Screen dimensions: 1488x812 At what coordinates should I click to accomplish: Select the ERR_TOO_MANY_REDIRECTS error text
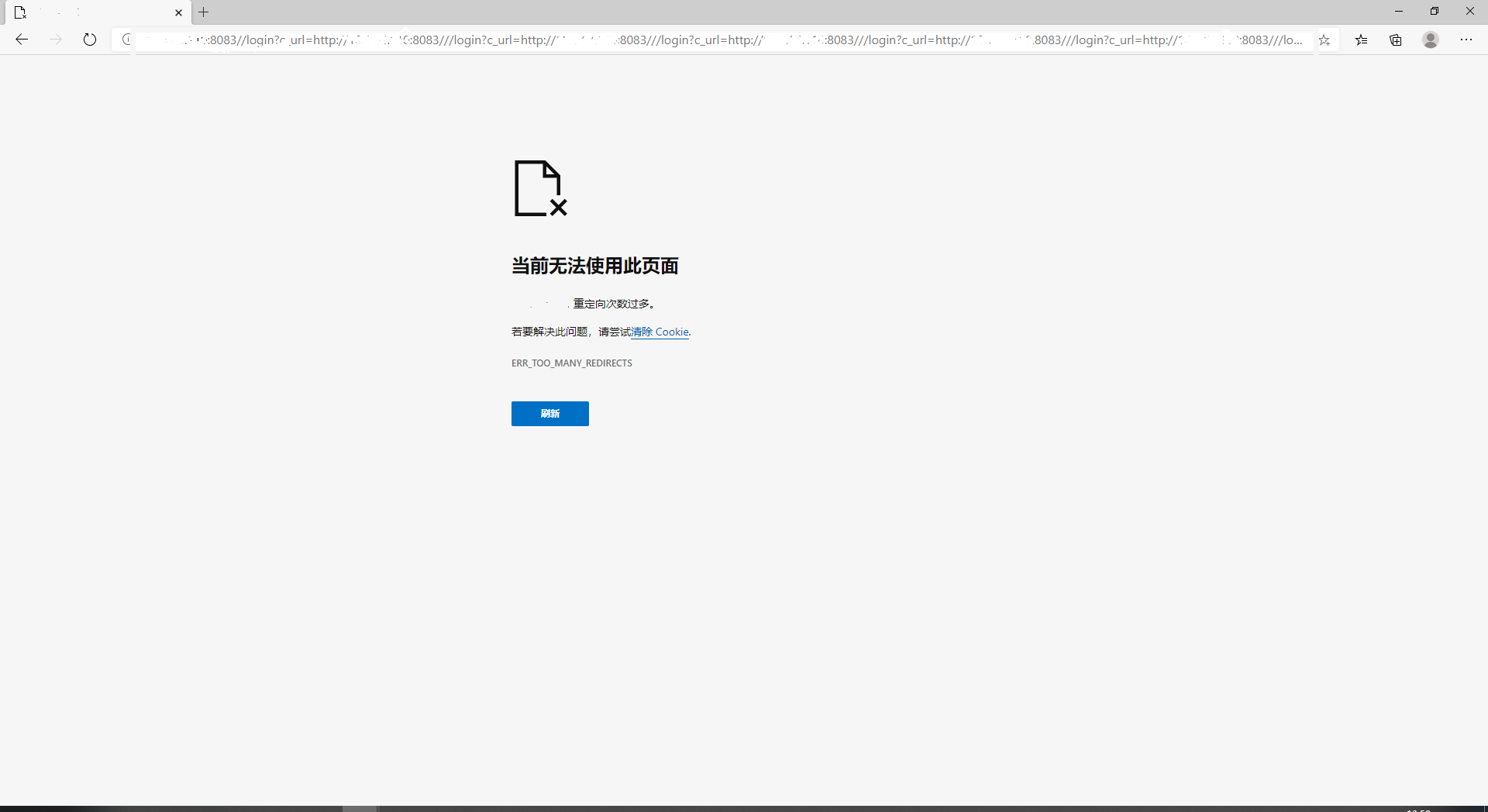571,363
